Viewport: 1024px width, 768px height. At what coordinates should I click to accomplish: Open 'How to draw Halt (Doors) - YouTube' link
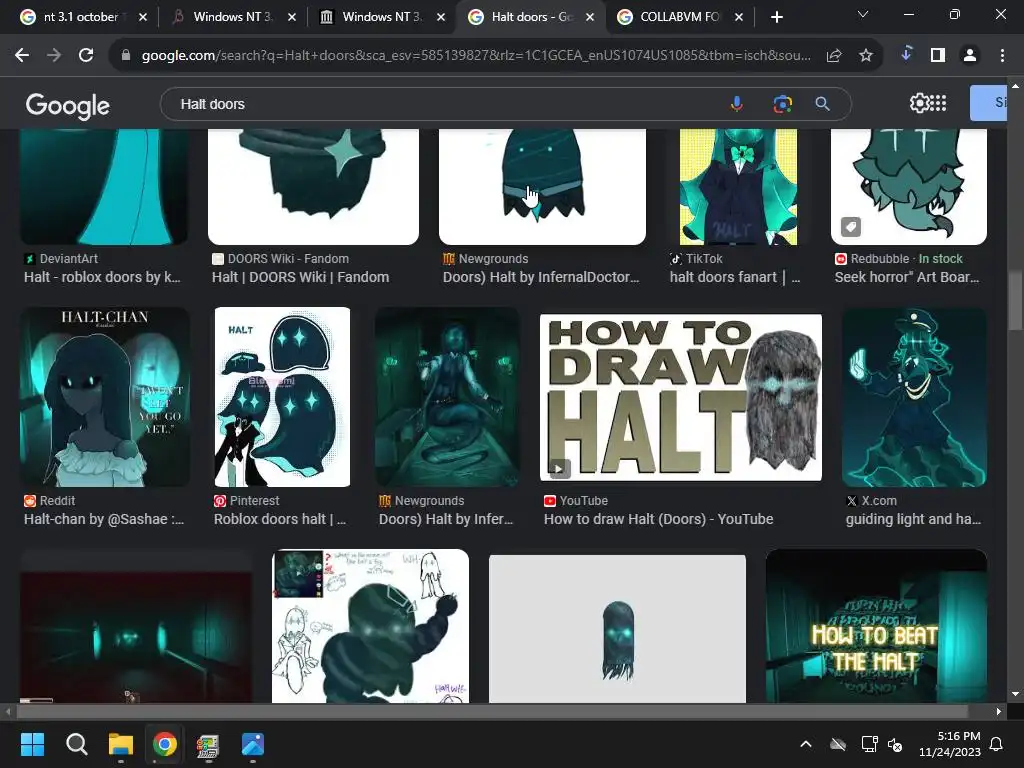point(658,519)
